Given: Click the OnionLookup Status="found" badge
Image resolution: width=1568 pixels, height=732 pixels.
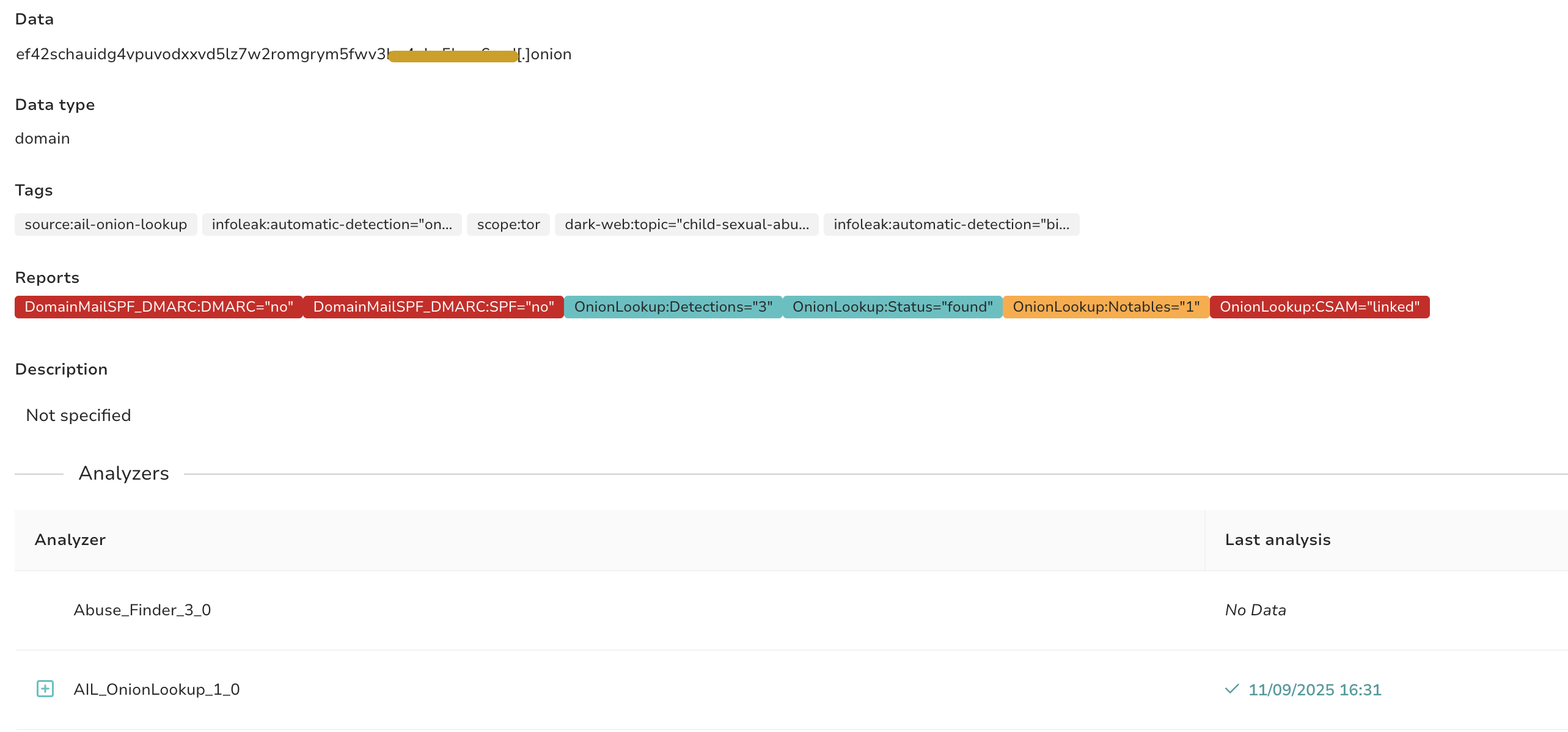Looking at the screenshot, I should click(892, 307).
